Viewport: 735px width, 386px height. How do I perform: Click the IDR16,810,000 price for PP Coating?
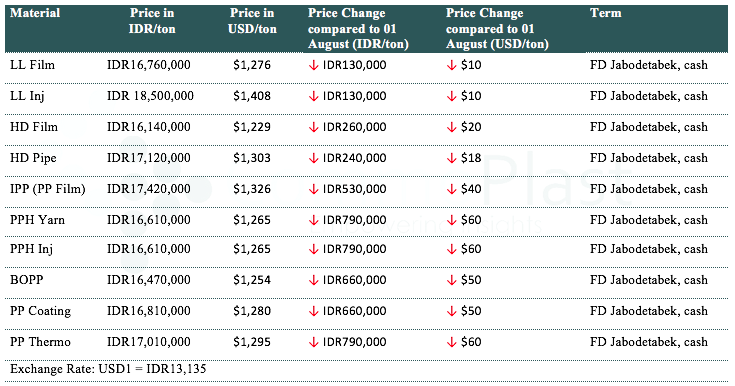pos(149,311)
